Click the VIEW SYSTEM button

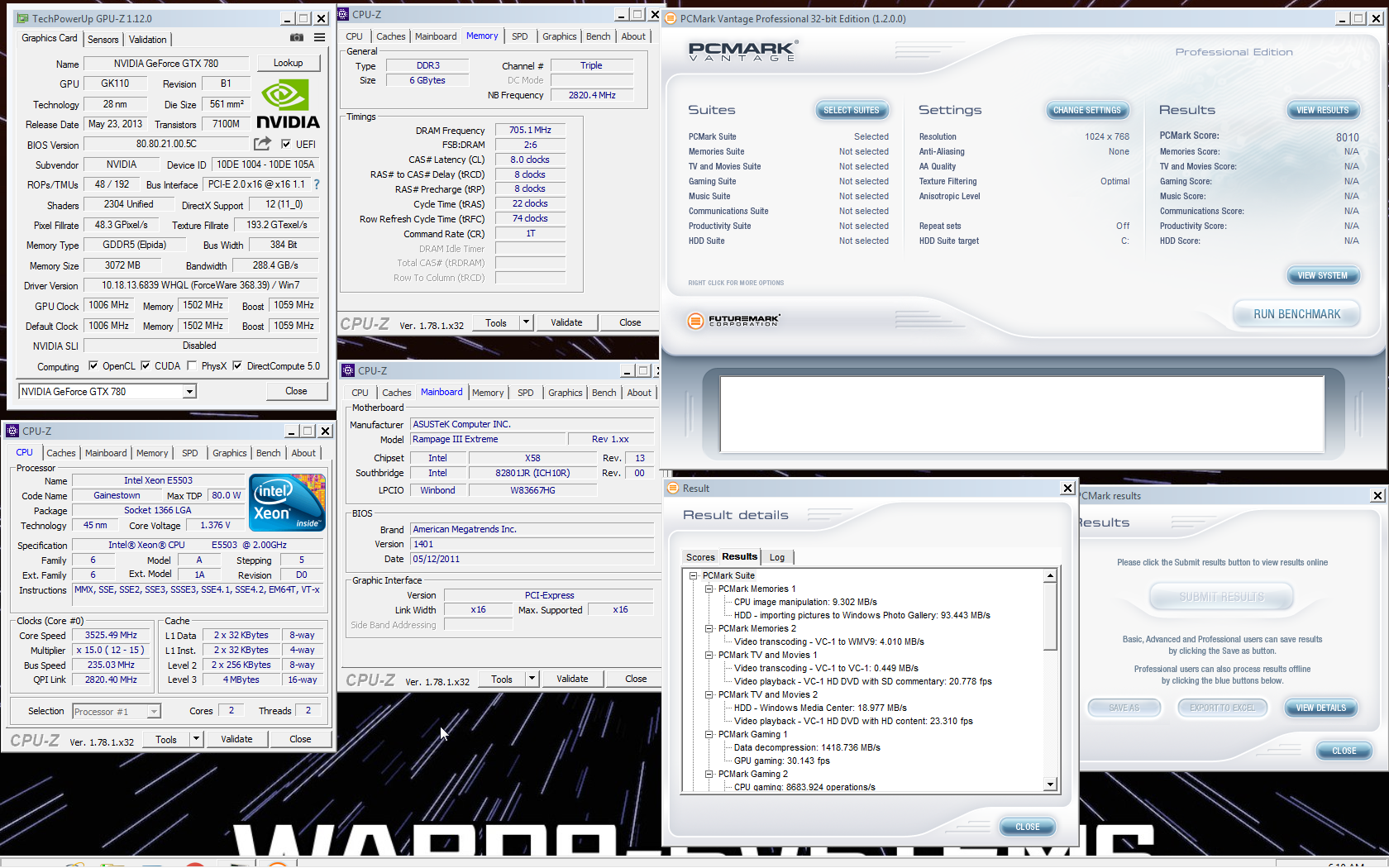1322,275
